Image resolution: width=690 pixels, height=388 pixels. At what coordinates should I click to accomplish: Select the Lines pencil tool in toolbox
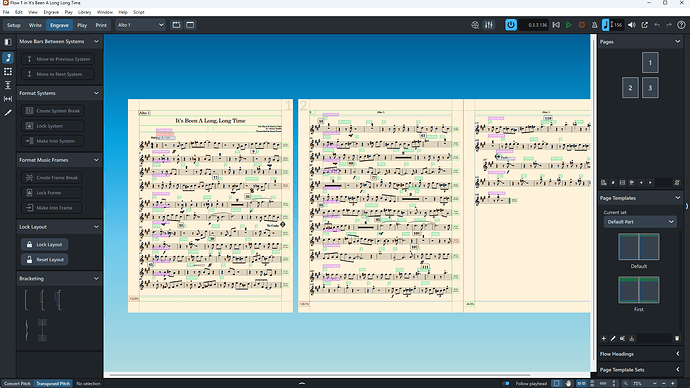coord(8,113)
